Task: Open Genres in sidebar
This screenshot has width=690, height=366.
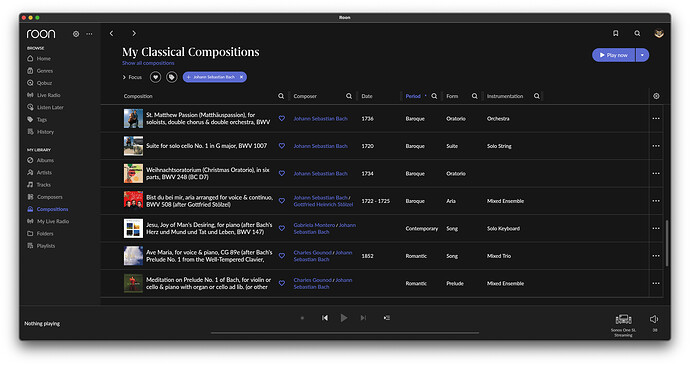Action: pyautogui.click(x=44, y=71)
